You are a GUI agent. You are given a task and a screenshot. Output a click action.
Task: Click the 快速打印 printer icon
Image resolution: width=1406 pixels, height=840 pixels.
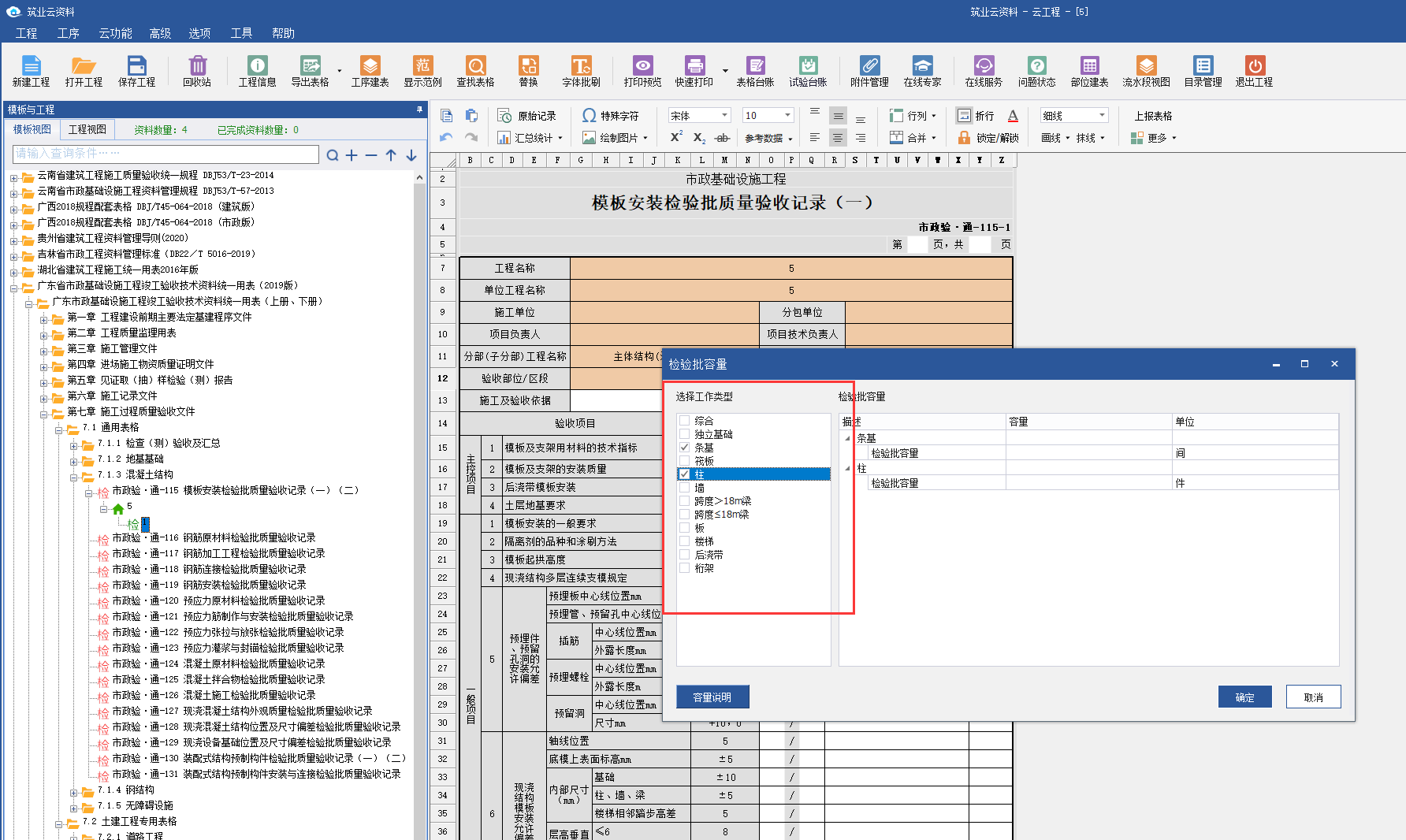click(x=694, y=71)
